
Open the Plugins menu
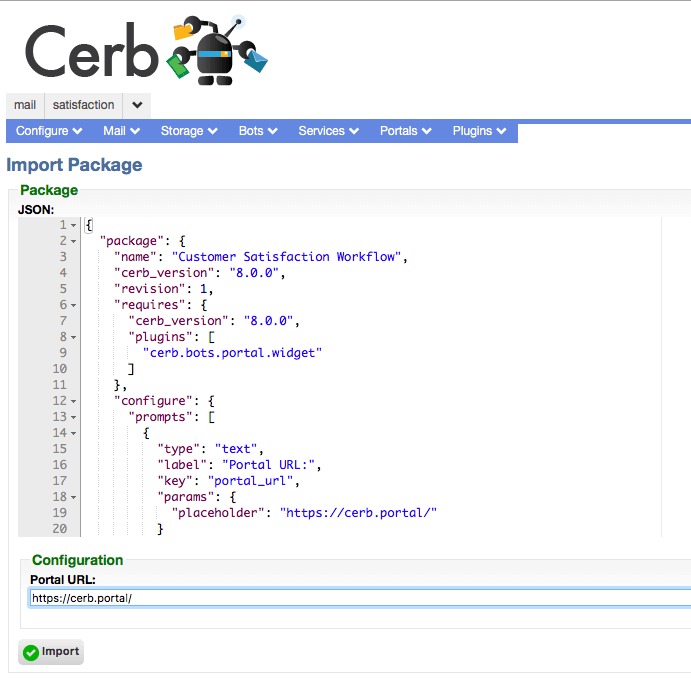[479, 131]
